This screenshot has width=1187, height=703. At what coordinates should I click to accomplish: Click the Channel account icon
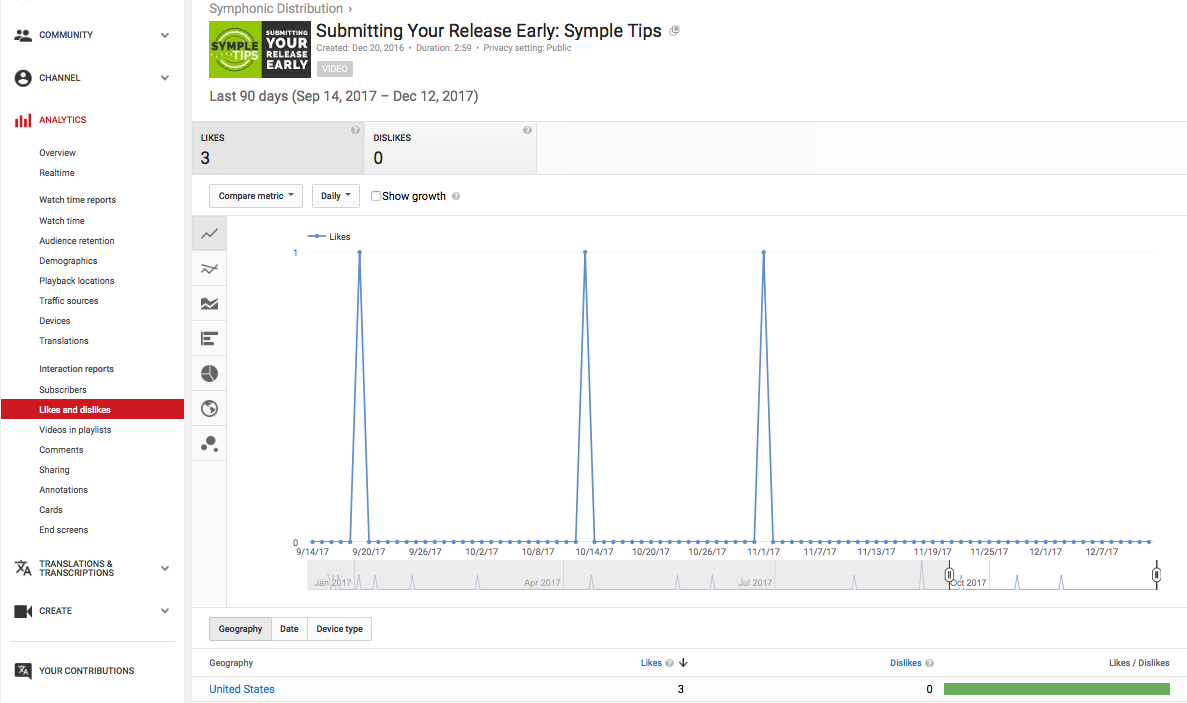(x=23, y=78)
